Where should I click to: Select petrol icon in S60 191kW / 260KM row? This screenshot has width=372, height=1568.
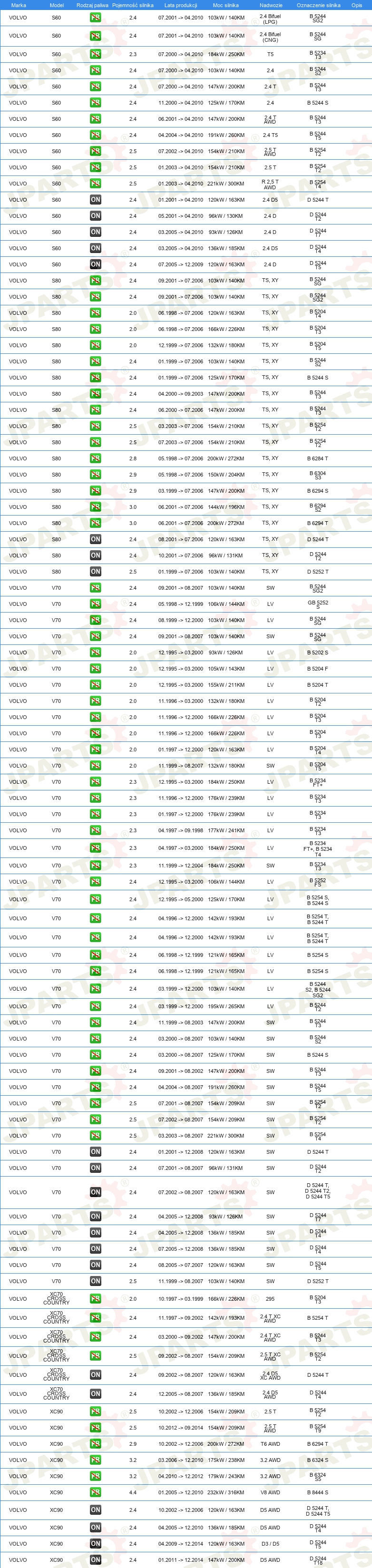pos(96,135)
